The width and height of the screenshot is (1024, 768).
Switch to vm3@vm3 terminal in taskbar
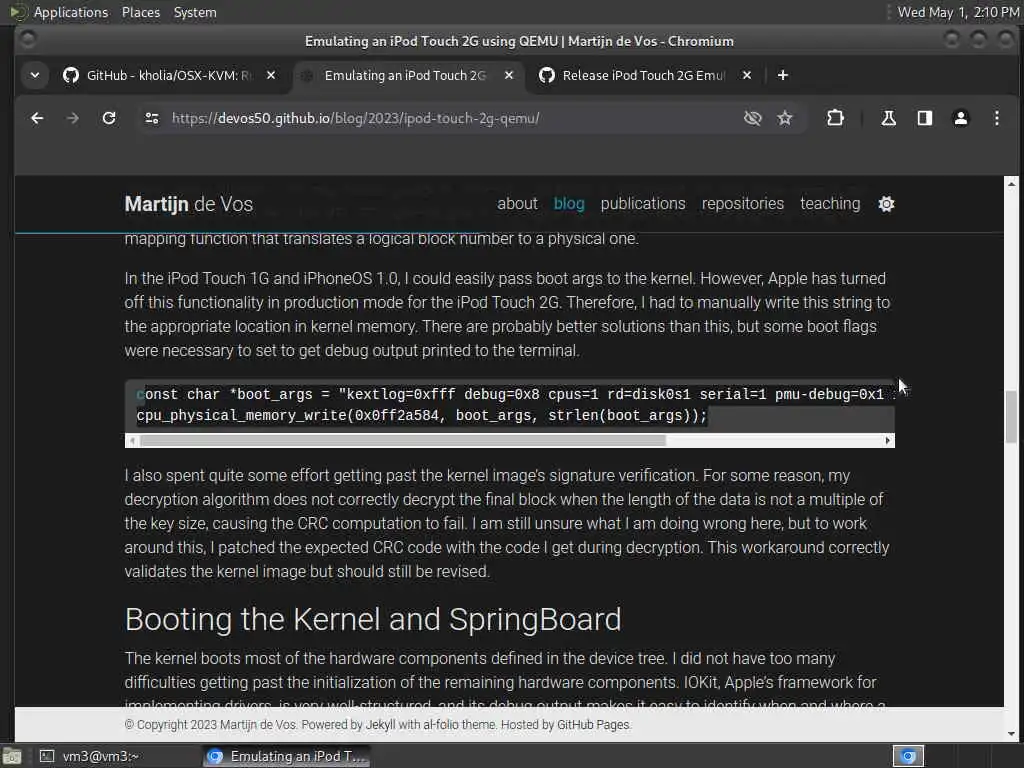pos(91,756)
